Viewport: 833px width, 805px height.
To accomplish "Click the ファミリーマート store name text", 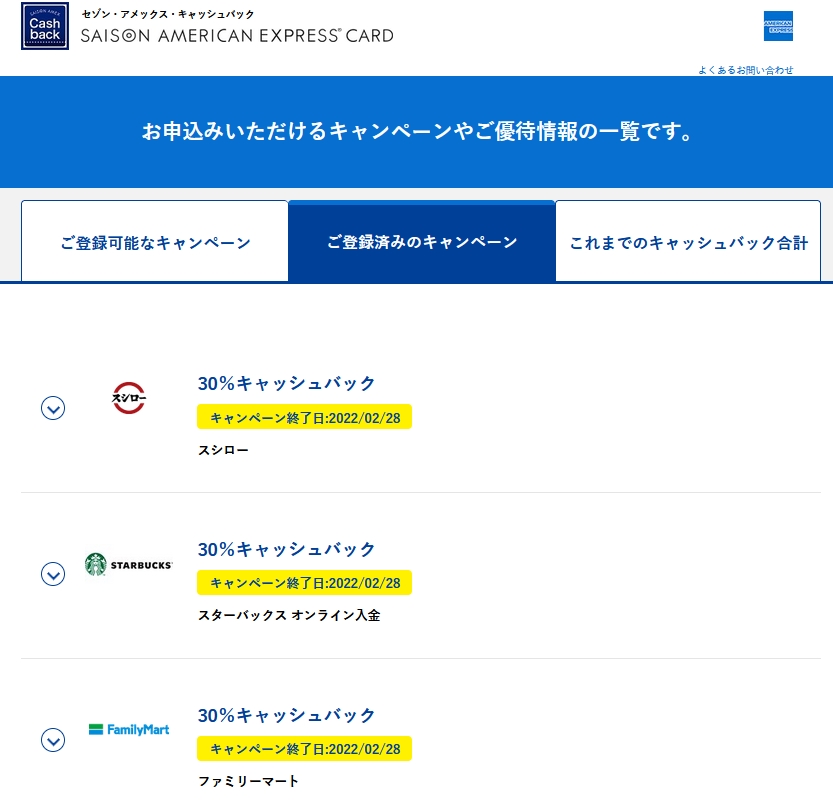I will [x=248, y=781].
